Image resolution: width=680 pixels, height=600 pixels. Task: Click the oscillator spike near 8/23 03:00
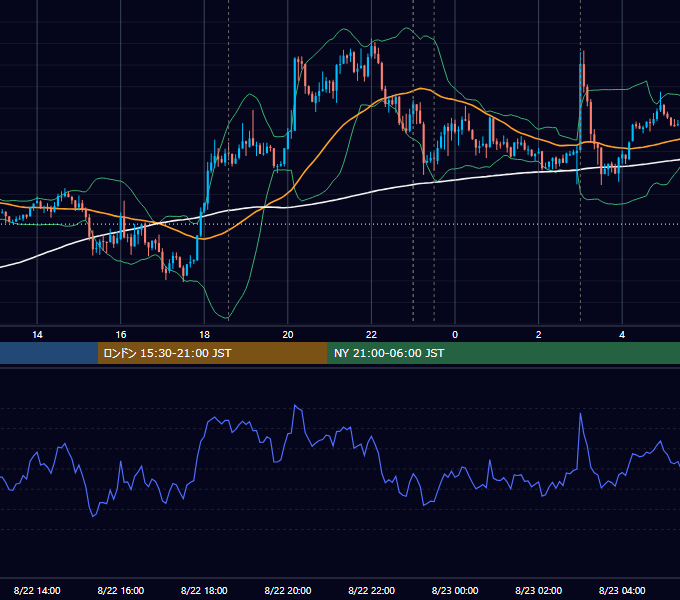coord(580,415)
